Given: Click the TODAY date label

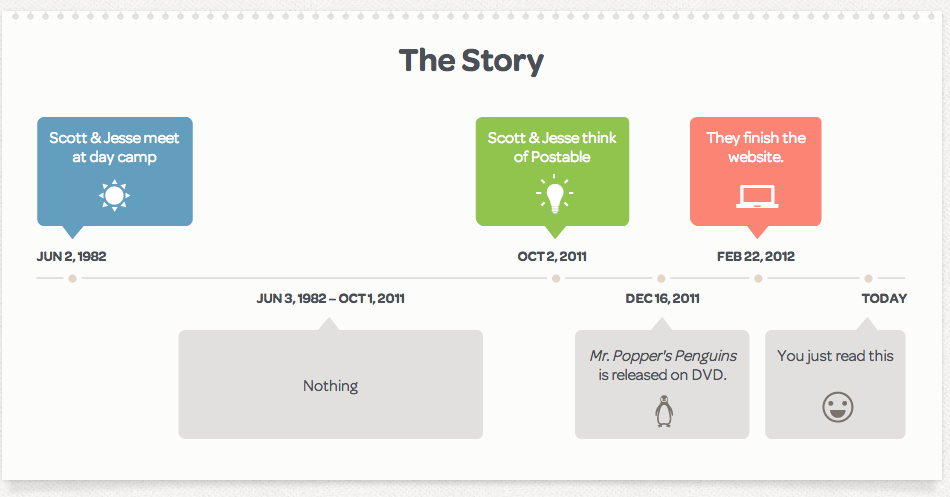Looking at the screenshot, I should pos(884,298).
